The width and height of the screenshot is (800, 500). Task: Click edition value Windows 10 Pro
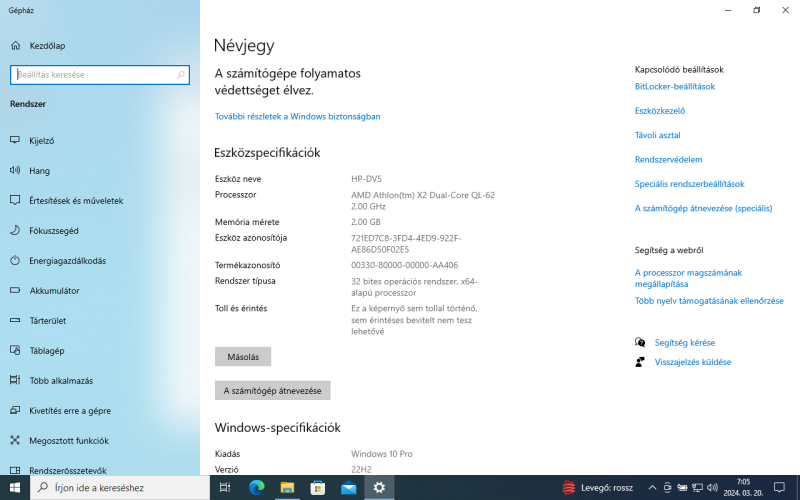tap(382, 454)
